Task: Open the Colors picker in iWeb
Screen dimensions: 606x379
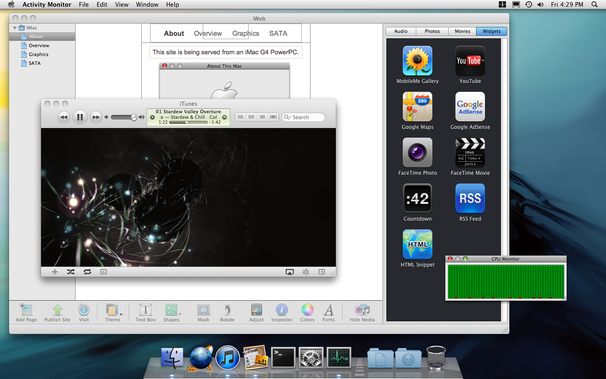Action: (x=307, y=313)
